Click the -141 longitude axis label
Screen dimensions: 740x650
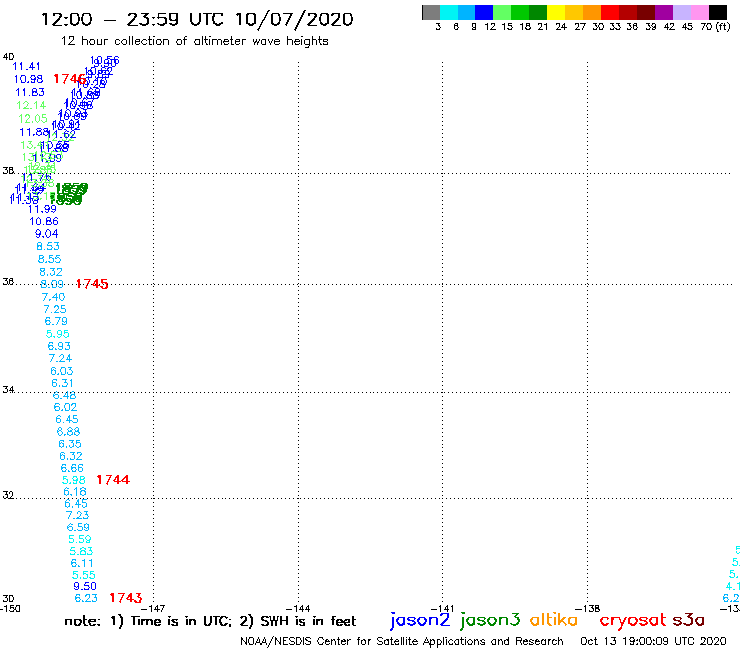click(443, 609)
